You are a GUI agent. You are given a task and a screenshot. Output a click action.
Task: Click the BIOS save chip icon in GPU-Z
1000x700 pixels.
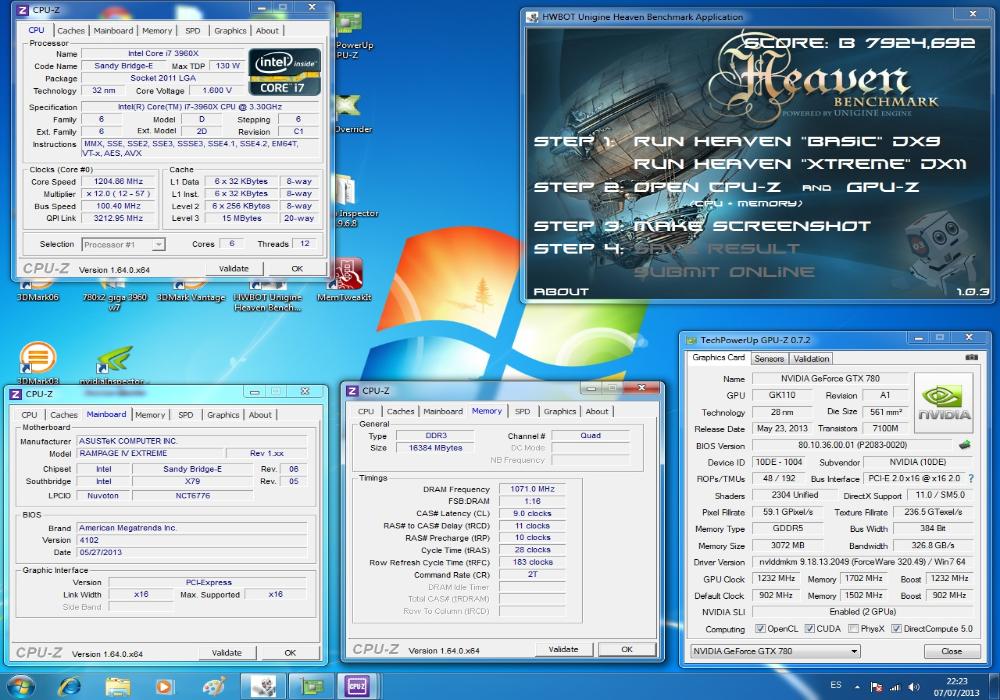[x=965, y=445]
